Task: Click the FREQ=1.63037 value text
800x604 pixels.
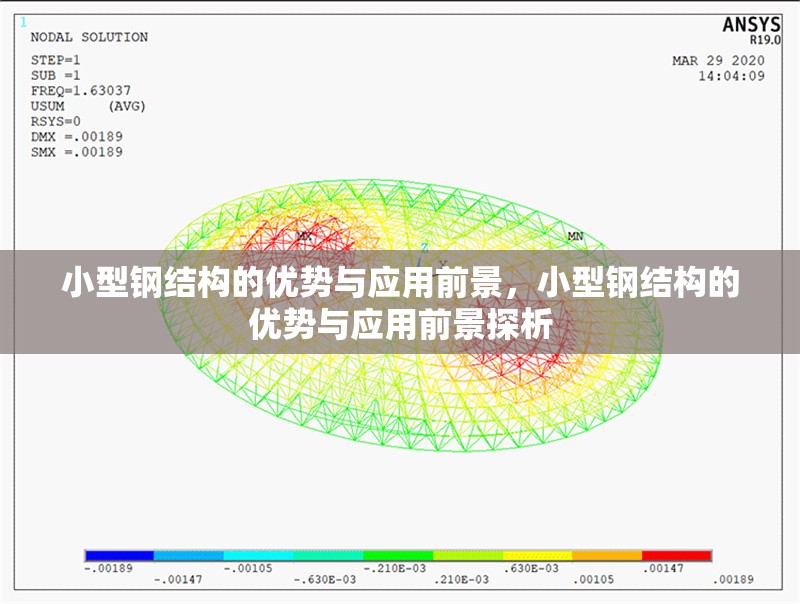Action: (x=81, y=90)
